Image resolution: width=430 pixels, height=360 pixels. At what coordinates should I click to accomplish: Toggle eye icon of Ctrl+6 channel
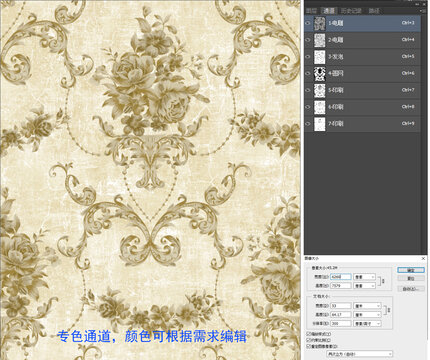[308, 73]
